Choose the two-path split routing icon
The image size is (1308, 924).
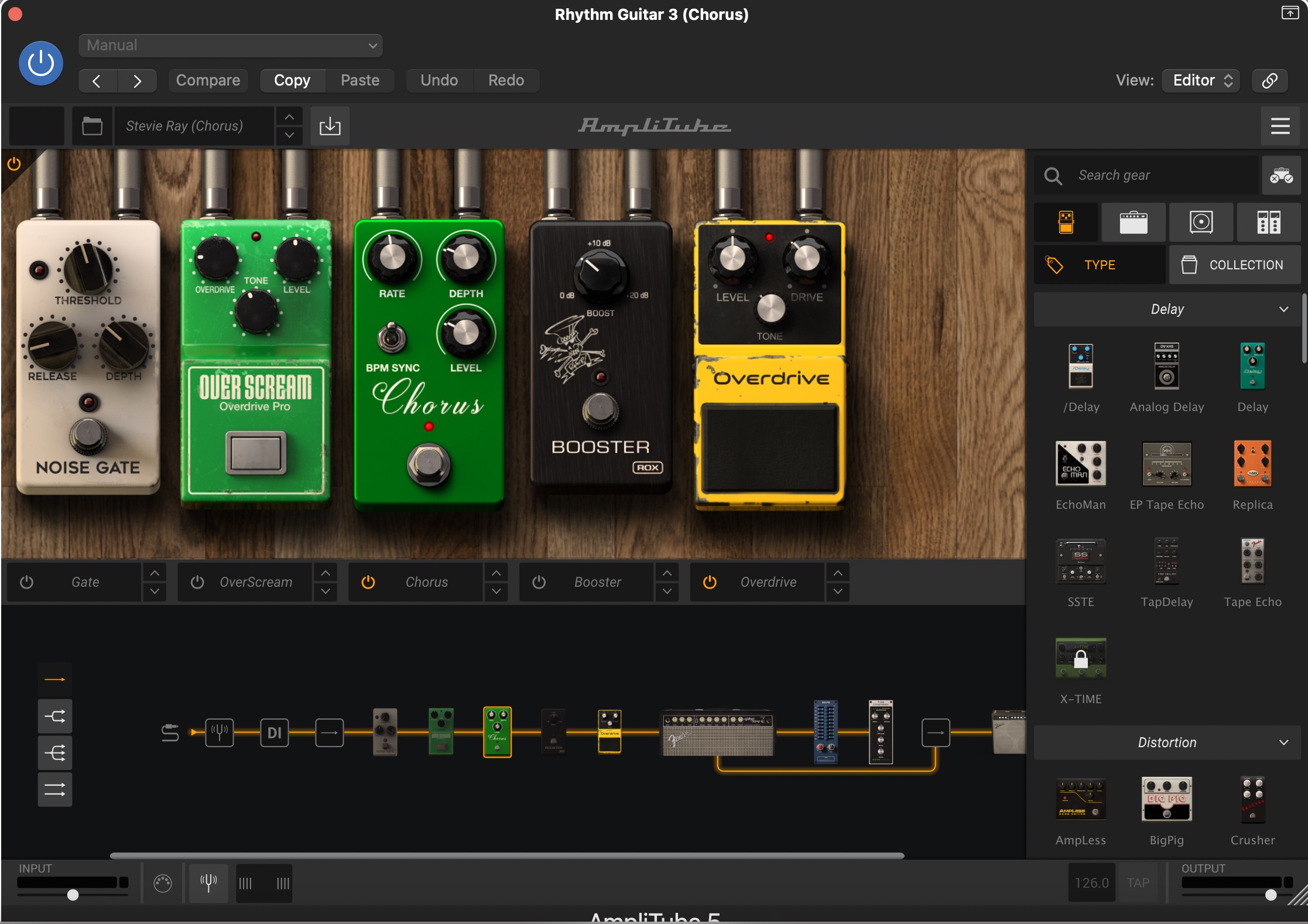[55, 716]
